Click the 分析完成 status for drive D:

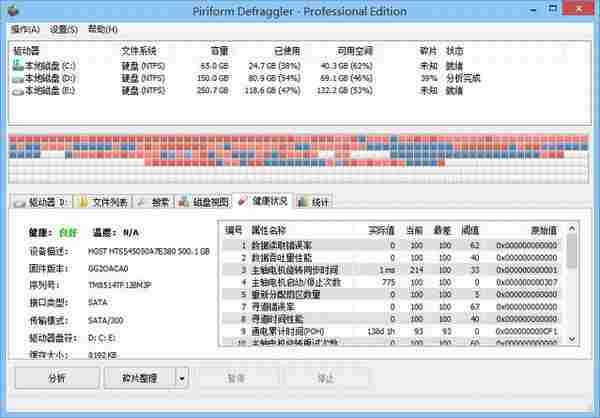click(463, 78)
